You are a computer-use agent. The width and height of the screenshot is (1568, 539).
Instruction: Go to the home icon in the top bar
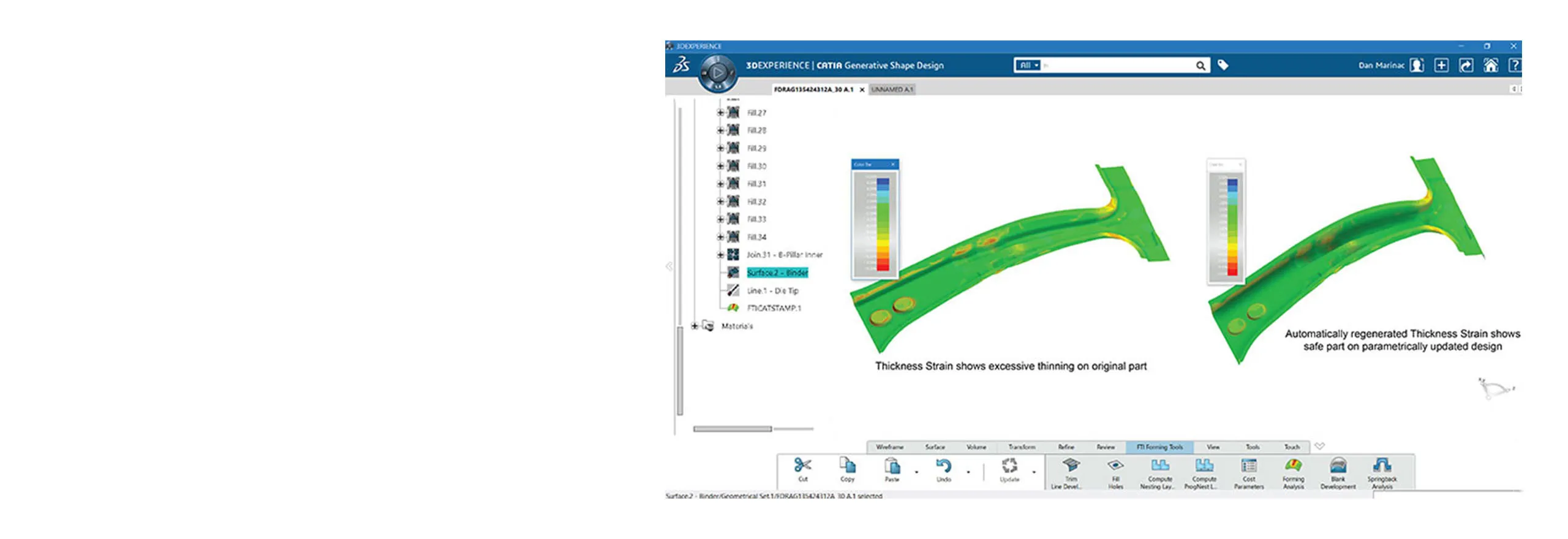coord(1490,65)
